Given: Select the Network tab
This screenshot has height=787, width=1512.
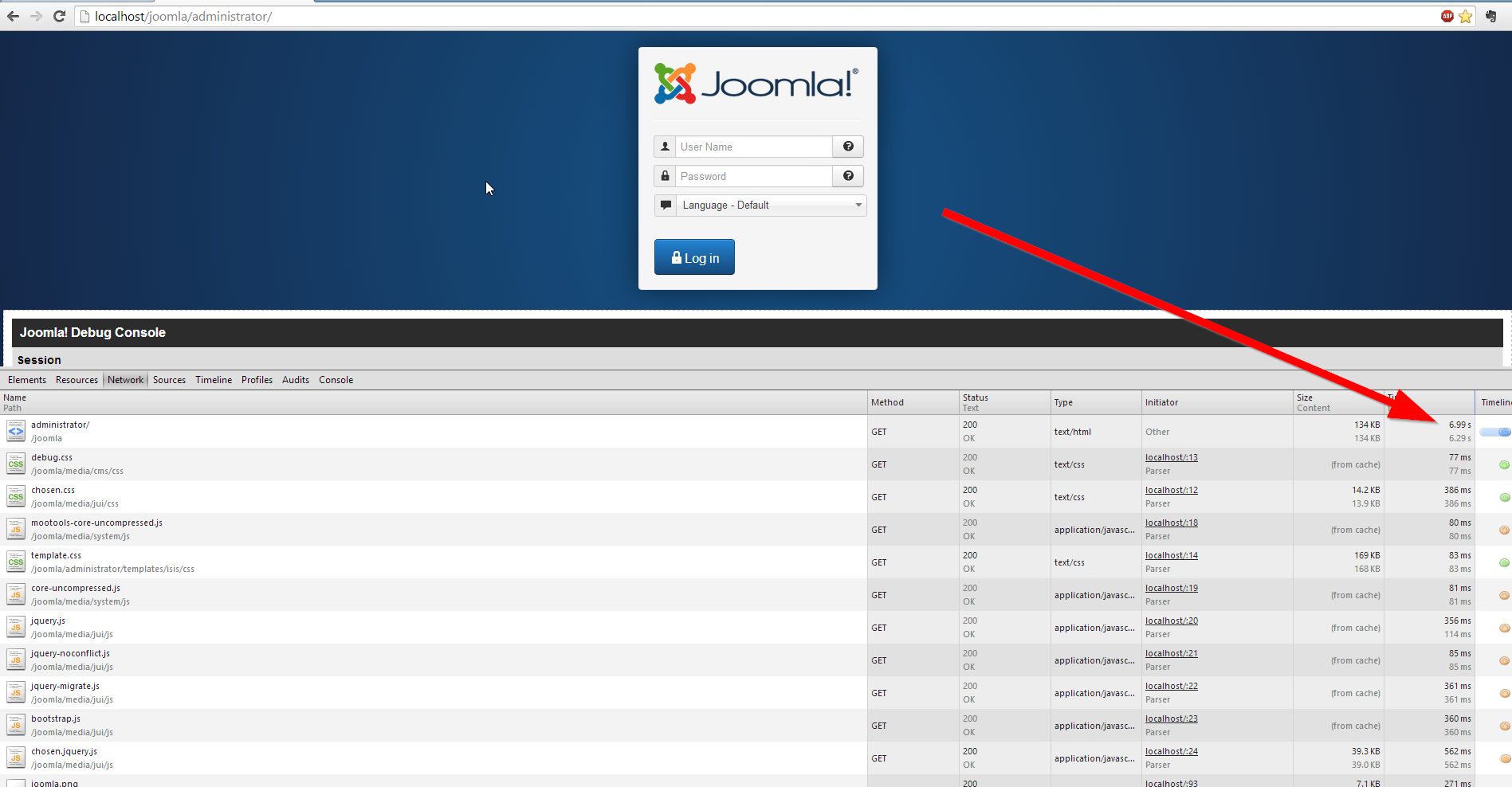Looking at the screenshot, I should pos(126,380).
